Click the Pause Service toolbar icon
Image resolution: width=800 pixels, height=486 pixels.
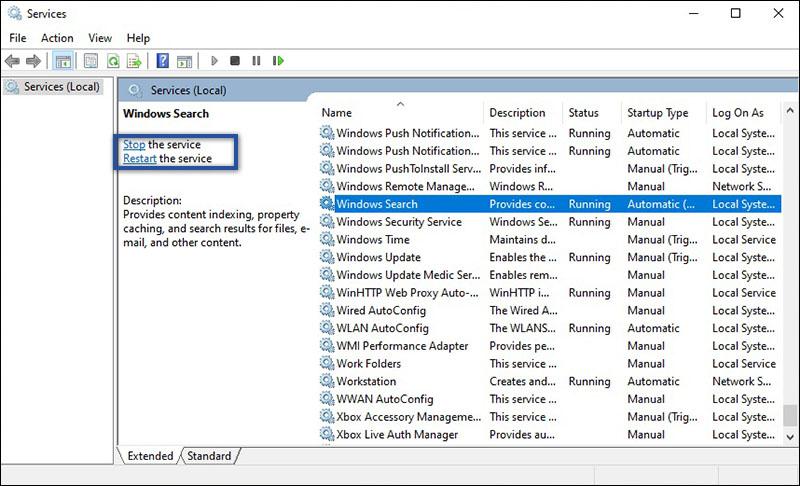click(256, 61)
